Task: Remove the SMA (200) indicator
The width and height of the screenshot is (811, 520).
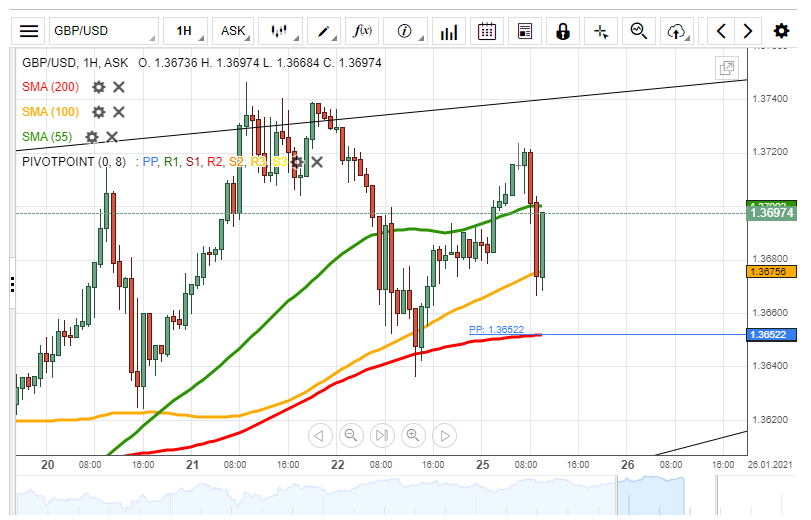Action: pyautogui.click(x=119, y=87)
